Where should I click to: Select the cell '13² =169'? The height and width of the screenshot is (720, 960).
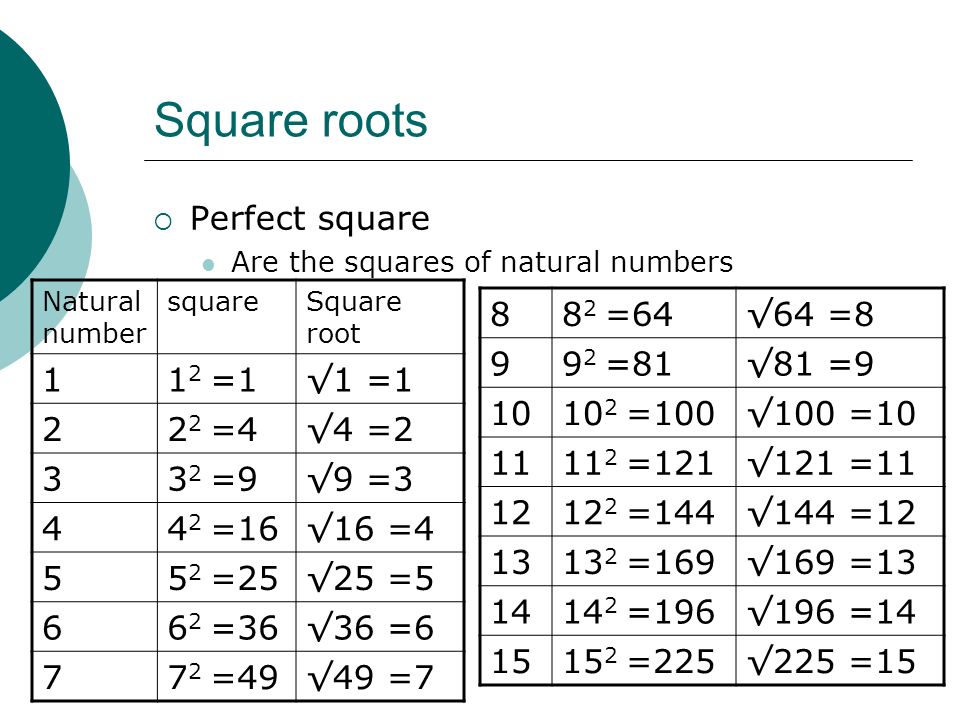[x=643, y=561]
